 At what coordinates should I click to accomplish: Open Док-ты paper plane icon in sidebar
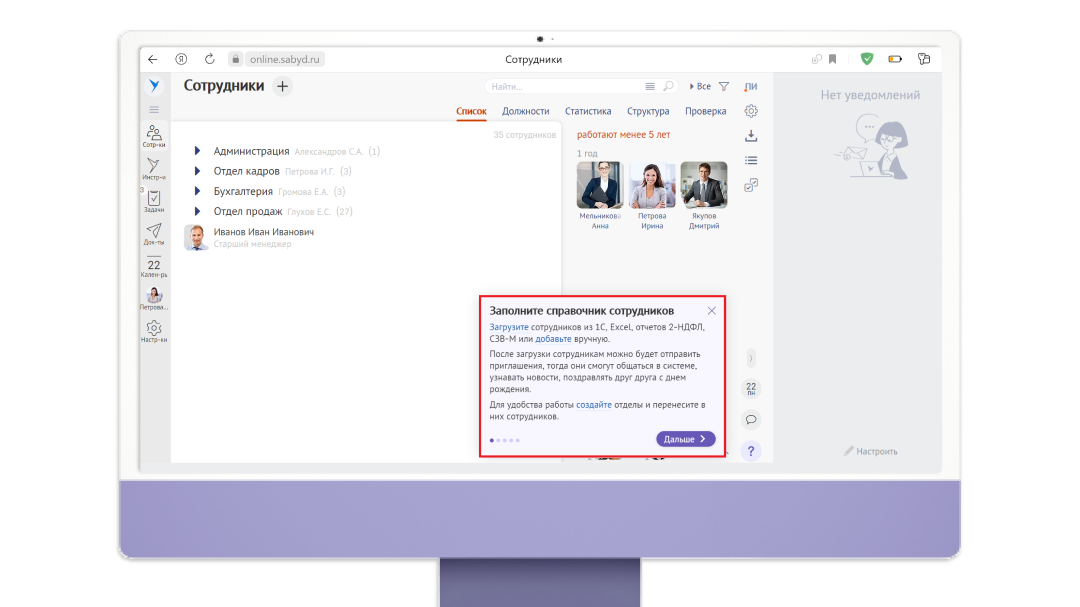click(154, 234)
